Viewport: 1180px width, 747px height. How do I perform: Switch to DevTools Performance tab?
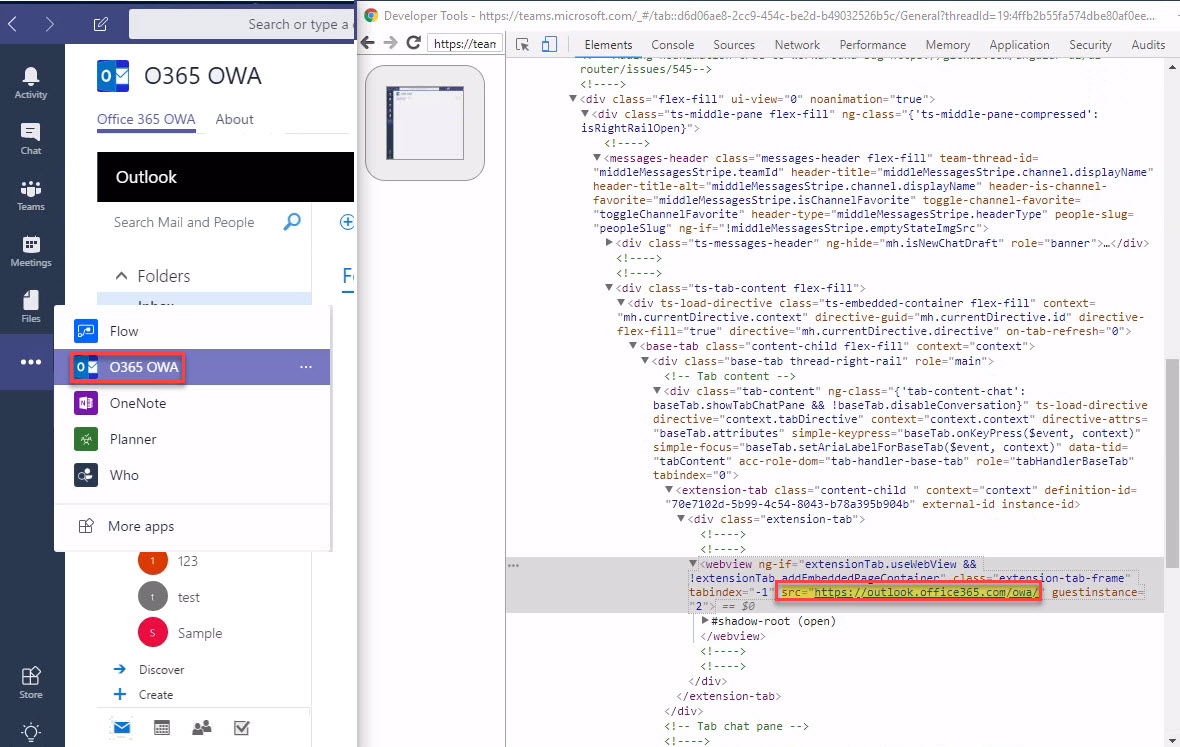coord(873,45)
